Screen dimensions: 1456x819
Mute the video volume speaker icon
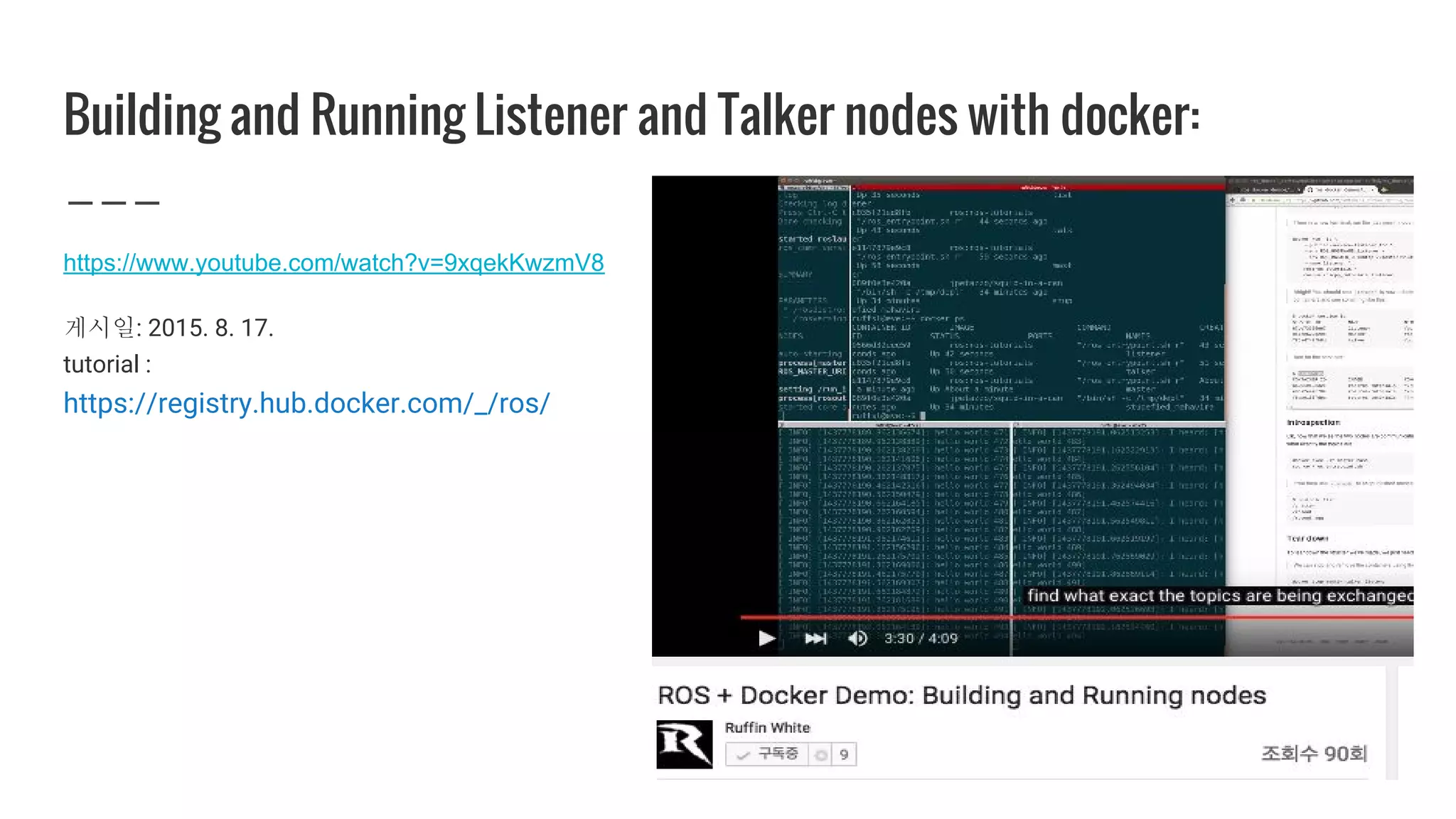pyautogui.click(x=857, y=638)
